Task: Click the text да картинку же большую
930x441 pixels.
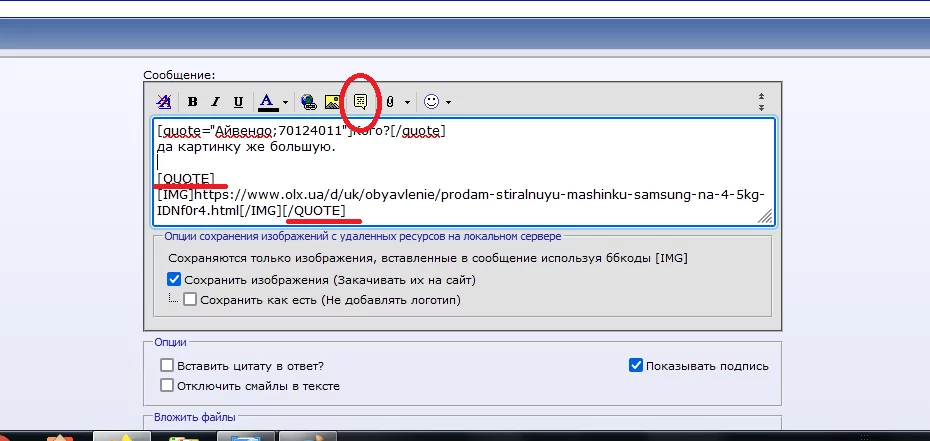Action: click(x=247, y=147)
